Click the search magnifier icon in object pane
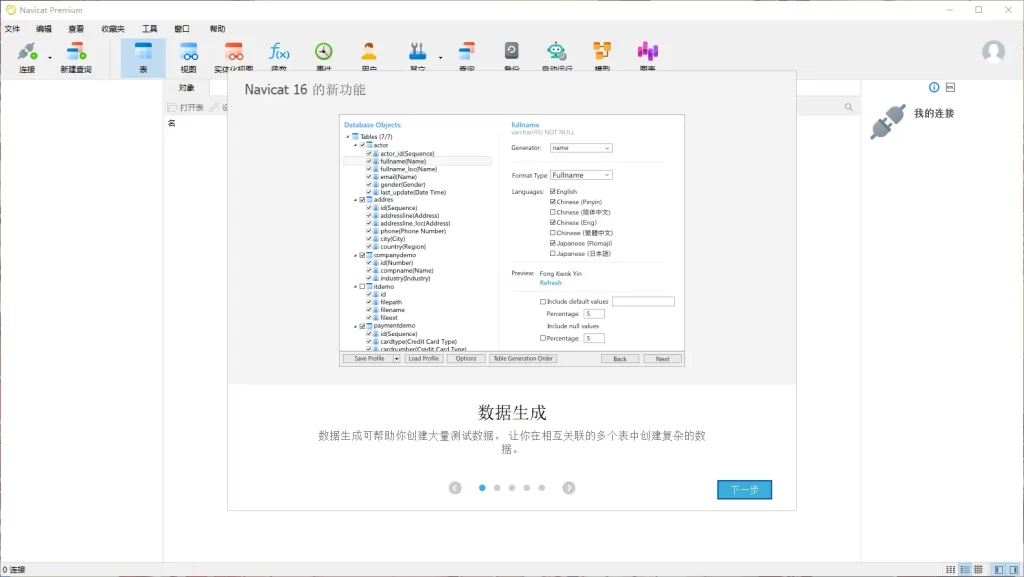The height and width of the screenshot is (577, 1024). click(848, 107)
